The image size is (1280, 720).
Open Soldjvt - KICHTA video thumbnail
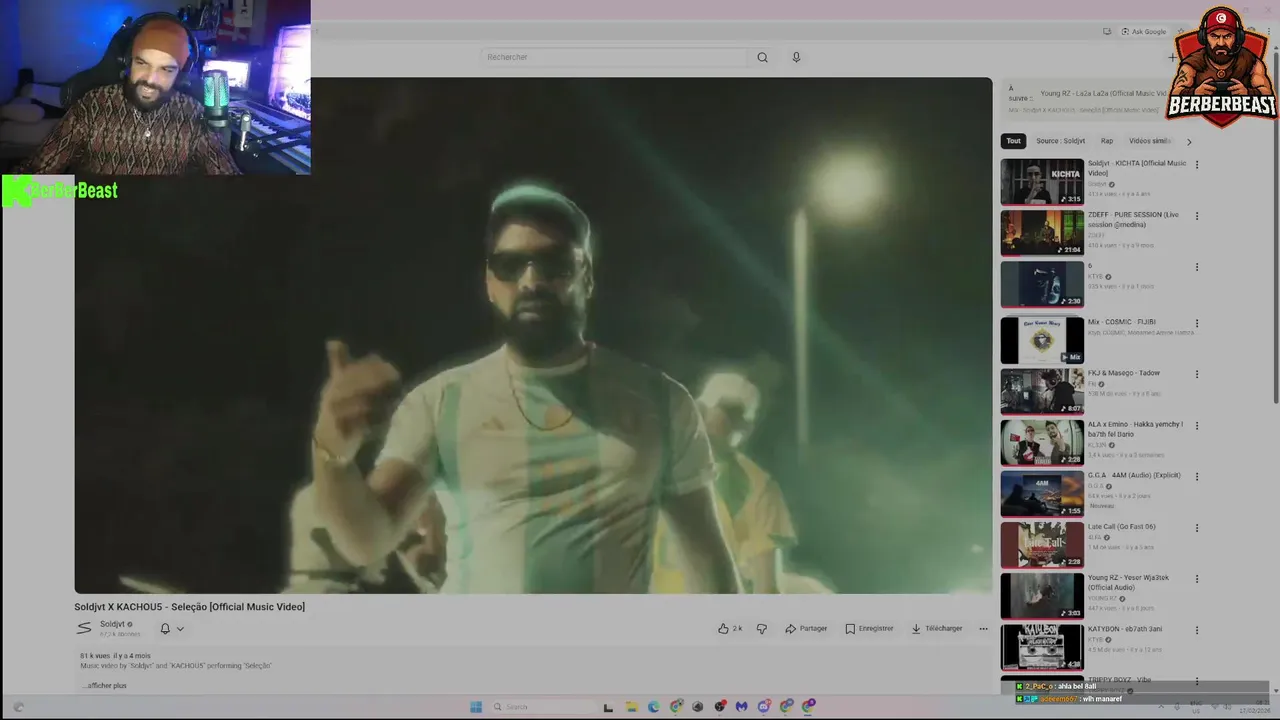[1042, 182]
